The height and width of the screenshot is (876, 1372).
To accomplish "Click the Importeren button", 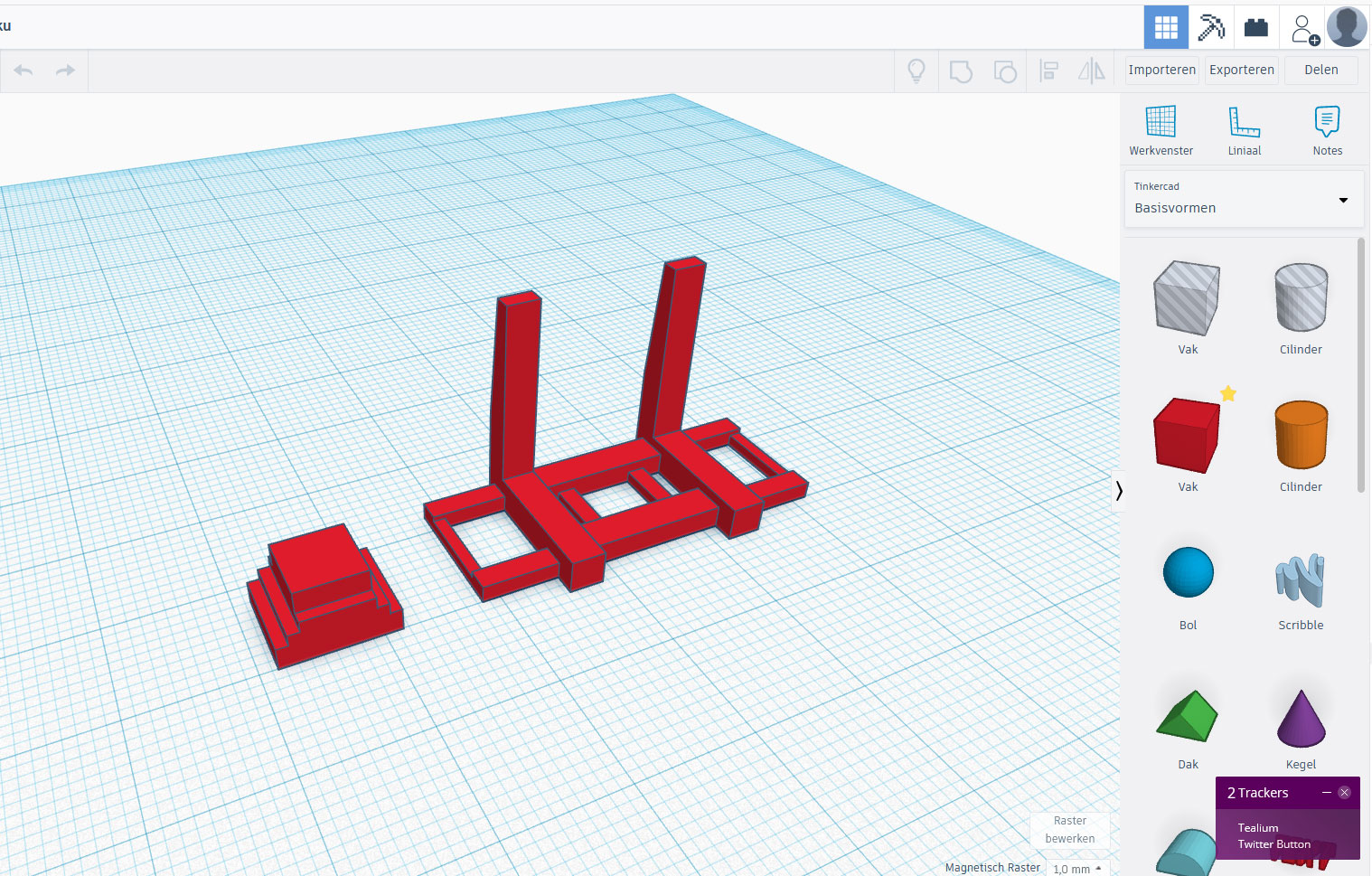I will point(1162,70).
